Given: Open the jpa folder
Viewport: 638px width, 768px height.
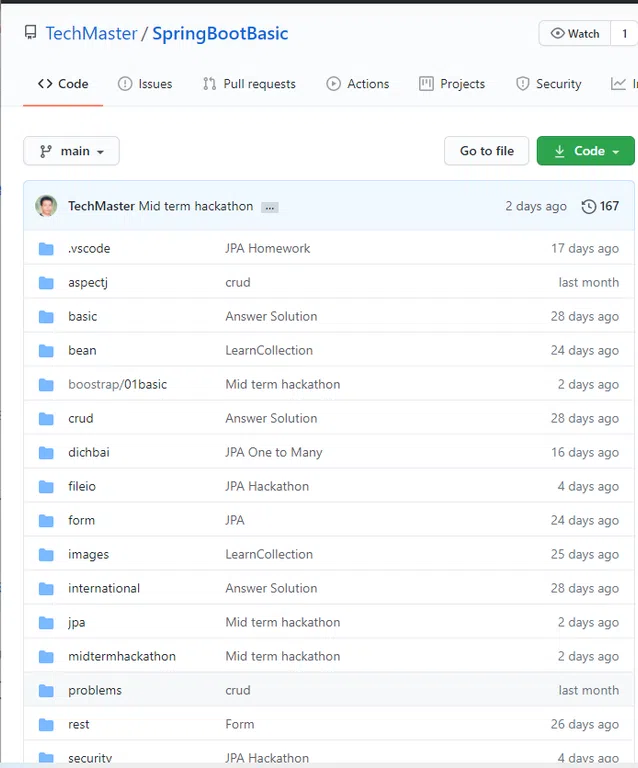Looking at the screenshot, I should [x=77, y=623].
